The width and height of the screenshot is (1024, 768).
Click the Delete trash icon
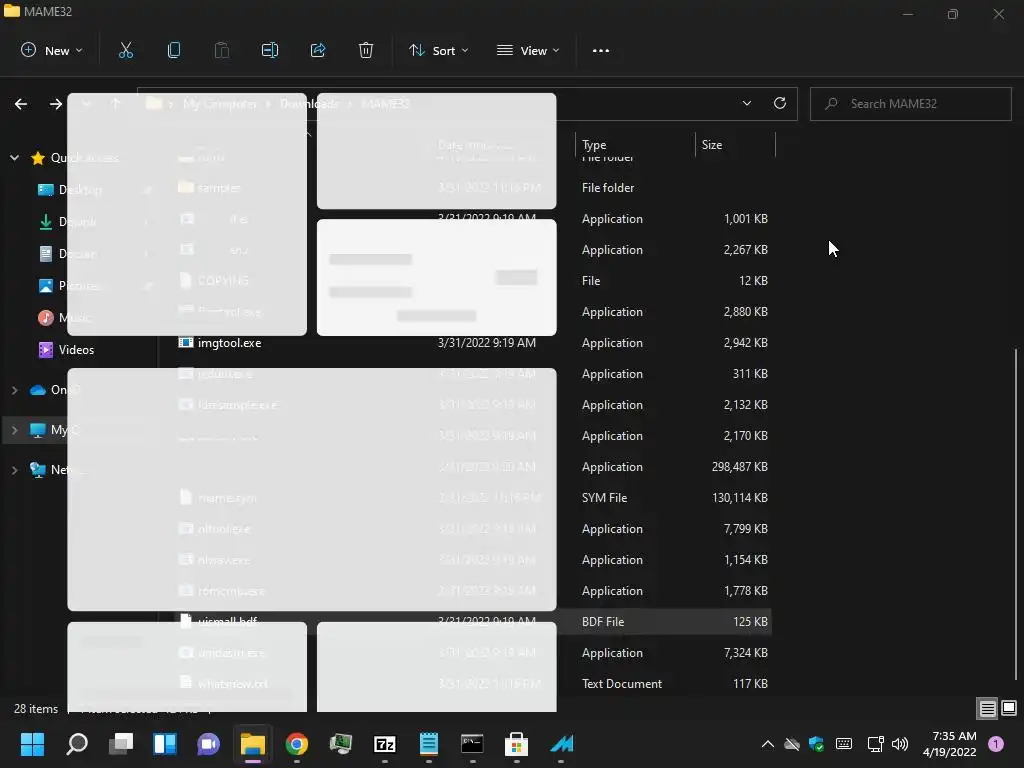coord(366,50)
